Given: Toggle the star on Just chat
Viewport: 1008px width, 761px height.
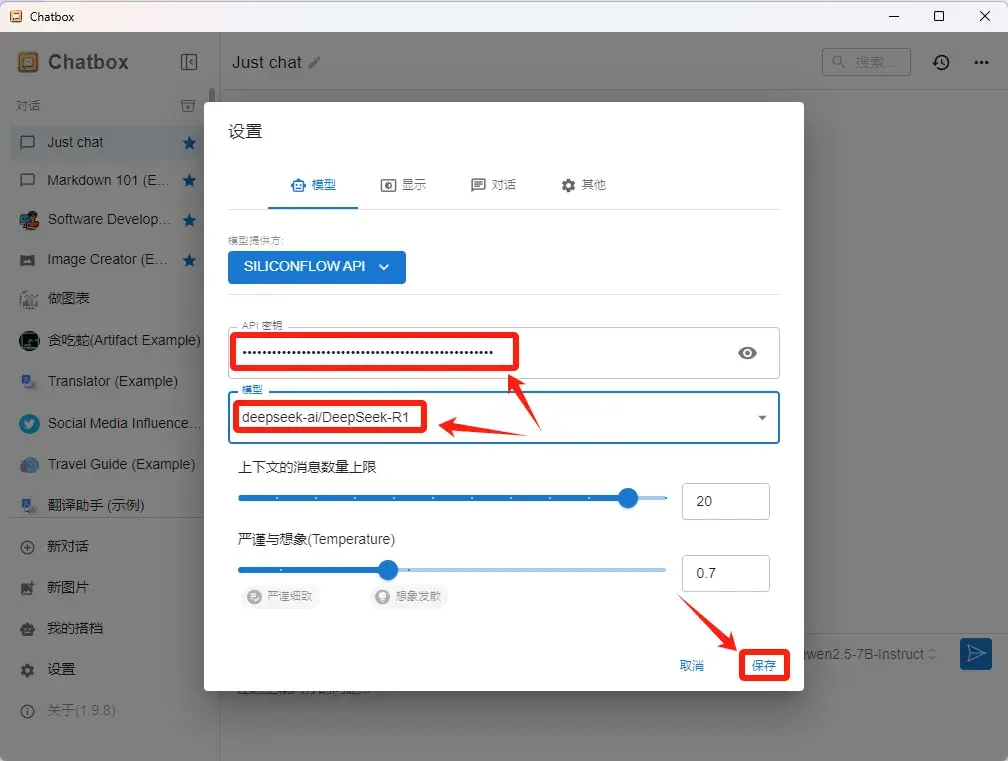Looking at the screenshot, I should tap(189, 143).
